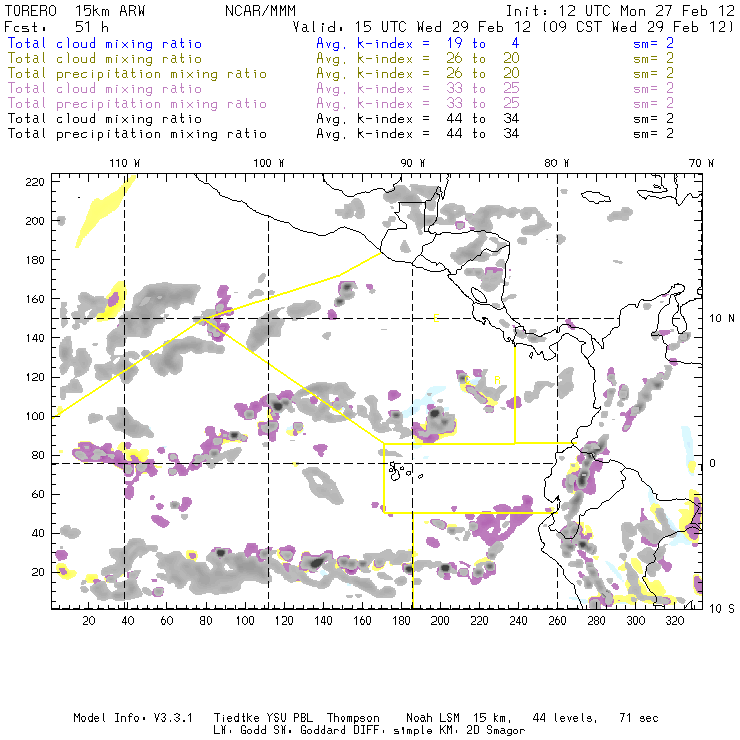
Task: Click the "0" equator latitude label
Action: [x=713, y=463]
